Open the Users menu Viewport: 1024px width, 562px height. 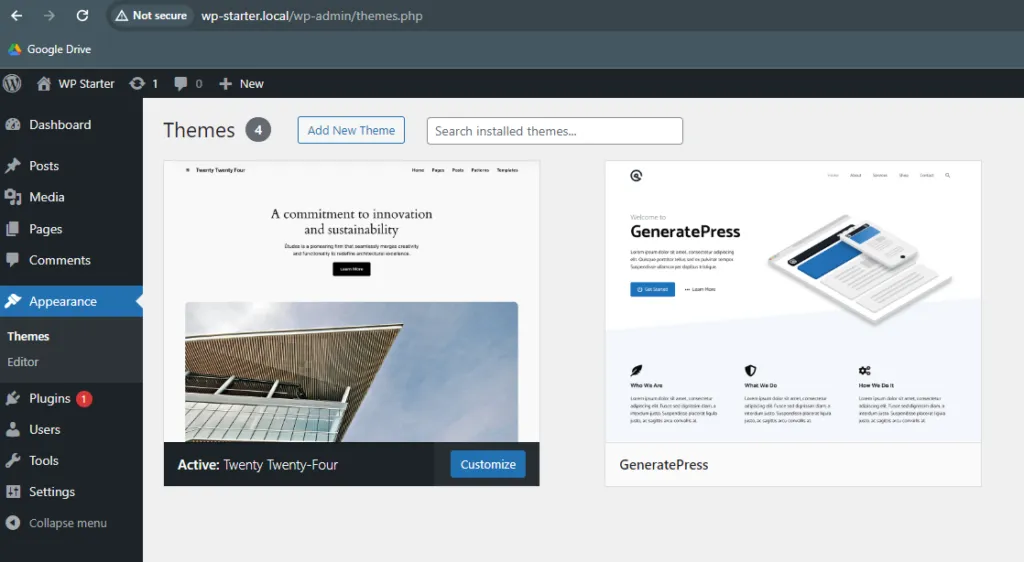(x=44, y=429)
